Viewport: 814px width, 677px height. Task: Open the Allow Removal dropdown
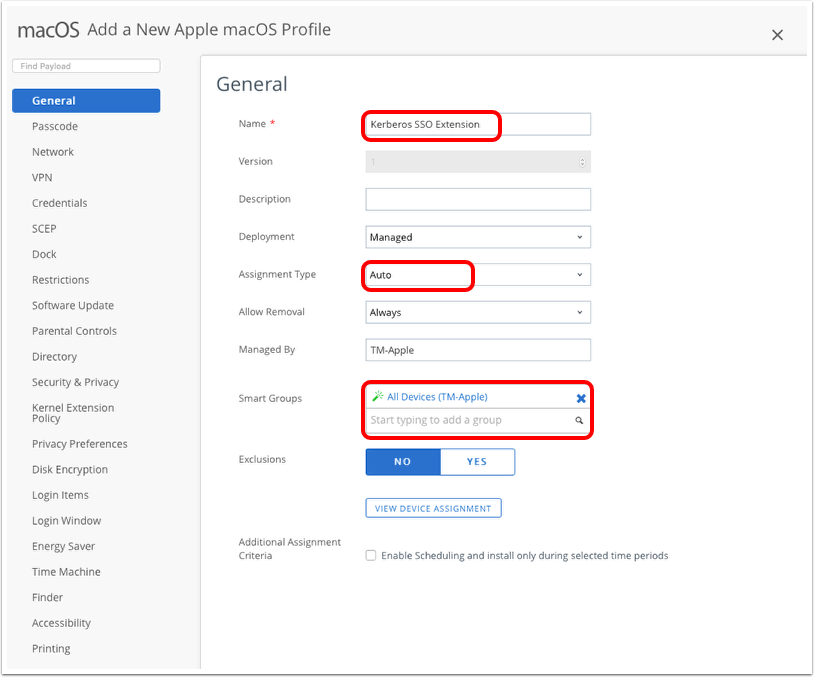click(478, 312)
